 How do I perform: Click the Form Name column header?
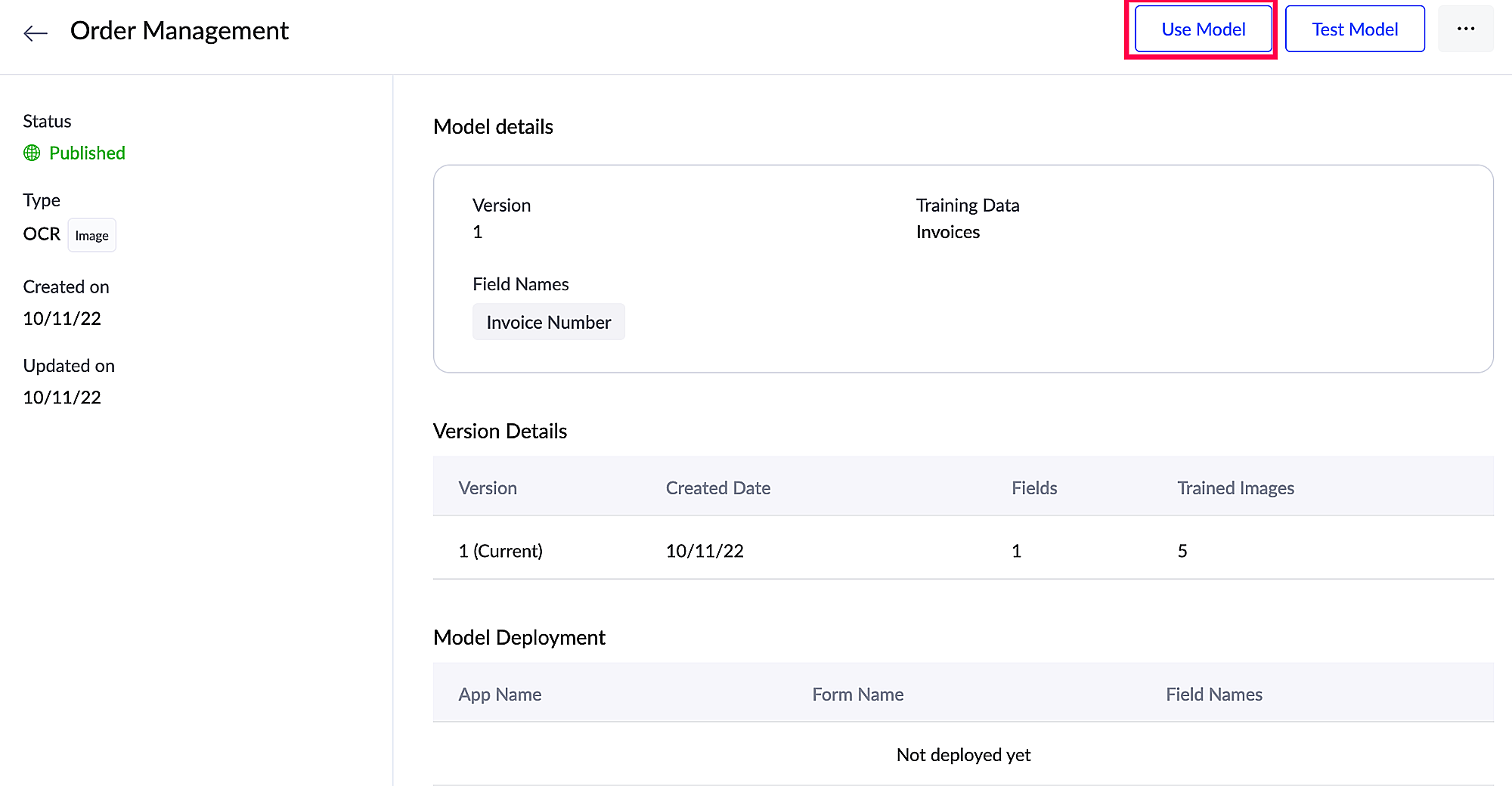(x=857, y=695)
